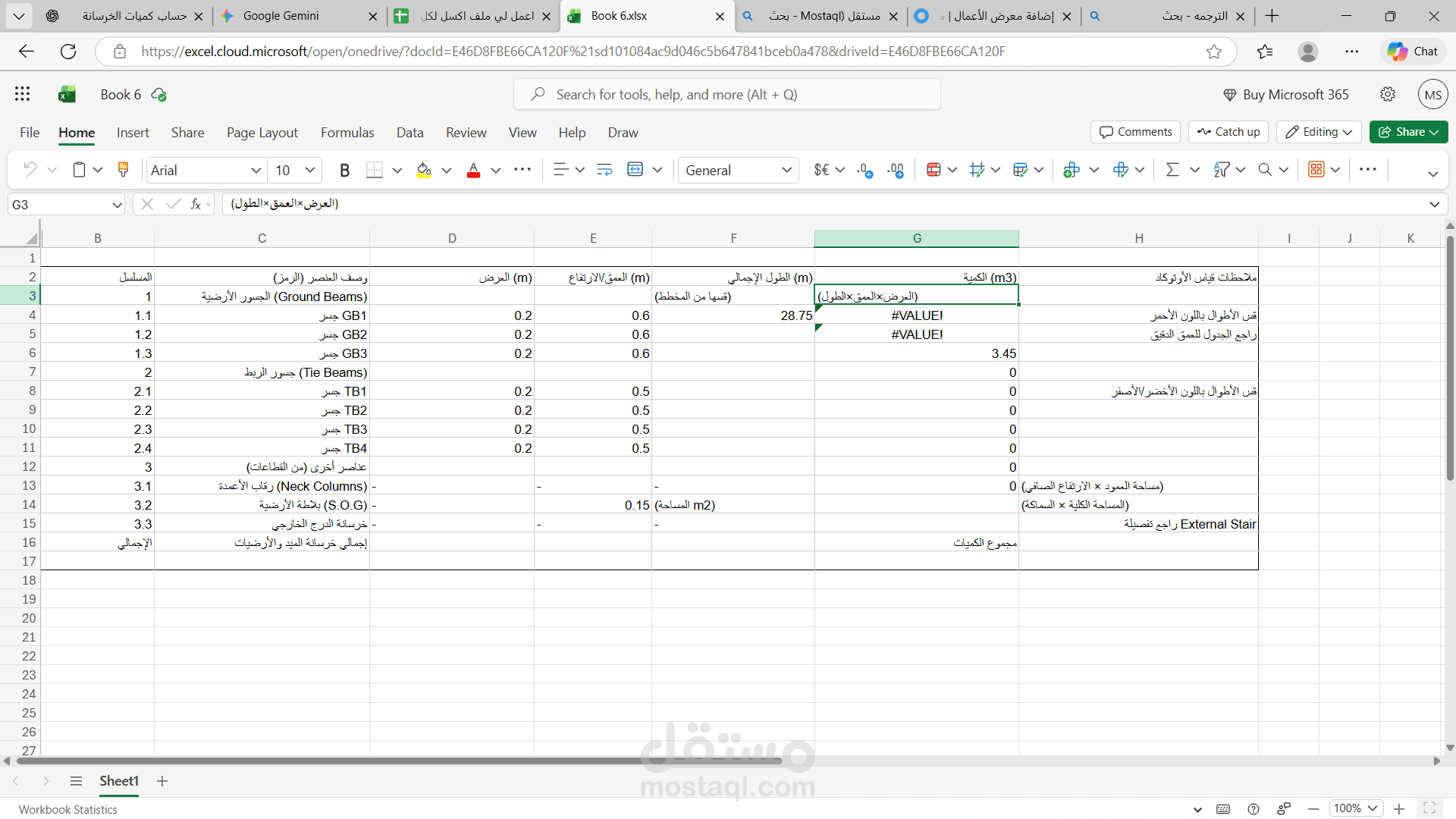Apply the yellow Fill Color bucket

click(424, 171)
